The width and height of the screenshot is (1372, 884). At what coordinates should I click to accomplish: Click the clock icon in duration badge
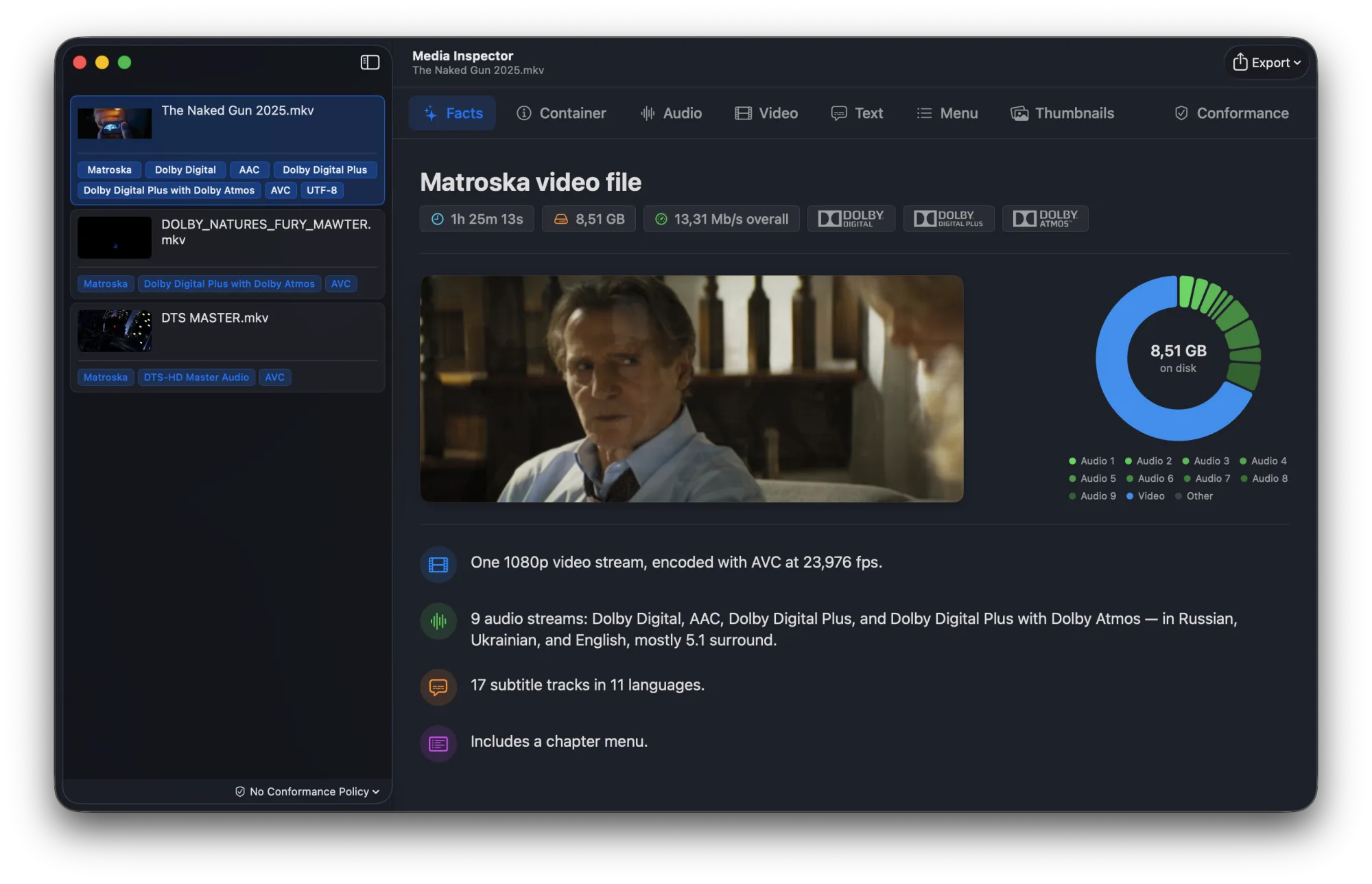[437, 219]
